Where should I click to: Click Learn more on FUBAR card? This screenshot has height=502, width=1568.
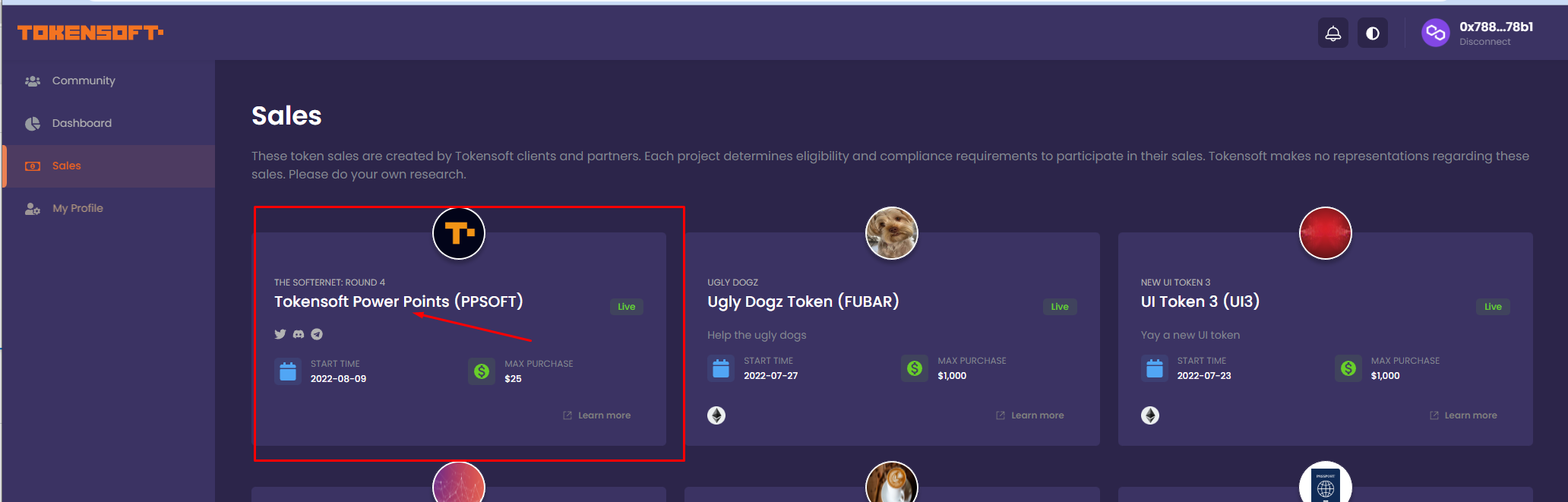tap(1030, 415)
